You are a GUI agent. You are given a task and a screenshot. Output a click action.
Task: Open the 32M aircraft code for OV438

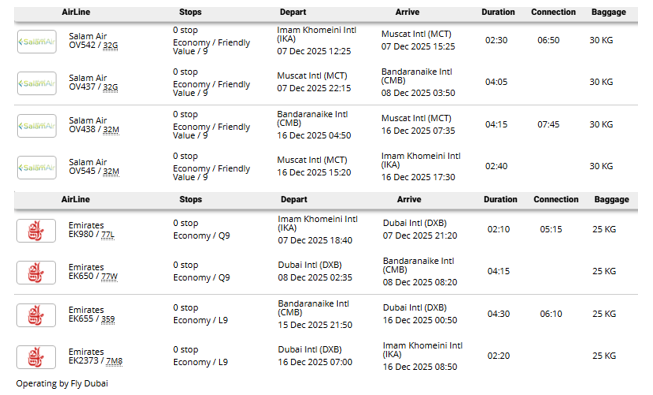click(x=111, y=129)
